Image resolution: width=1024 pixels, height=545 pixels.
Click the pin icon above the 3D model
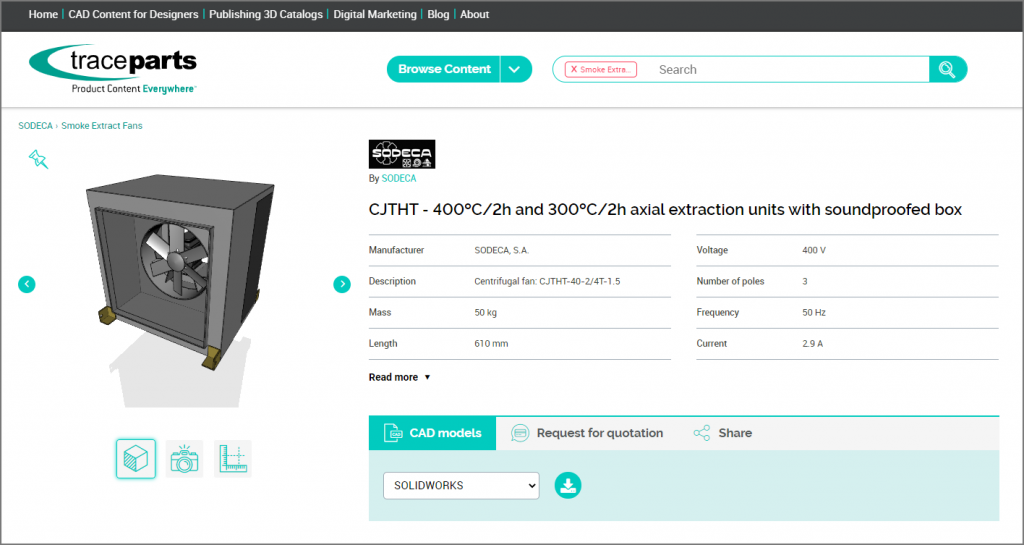[38, 159]
